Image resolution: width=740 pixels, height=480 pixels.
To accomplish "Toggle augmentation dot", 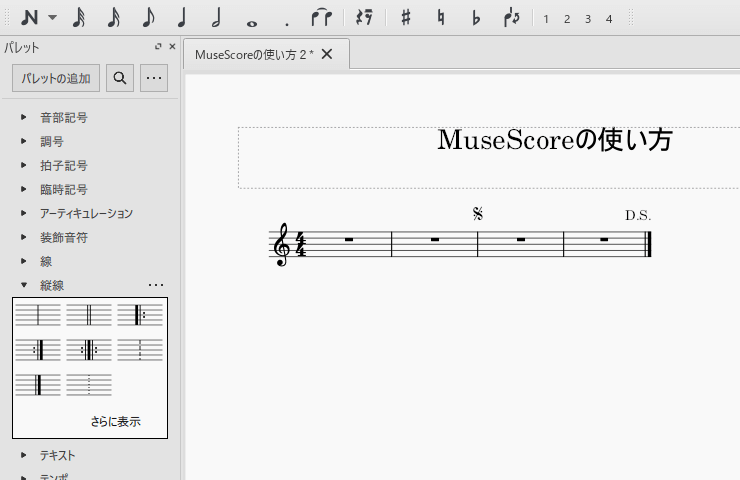I will 286,25.
